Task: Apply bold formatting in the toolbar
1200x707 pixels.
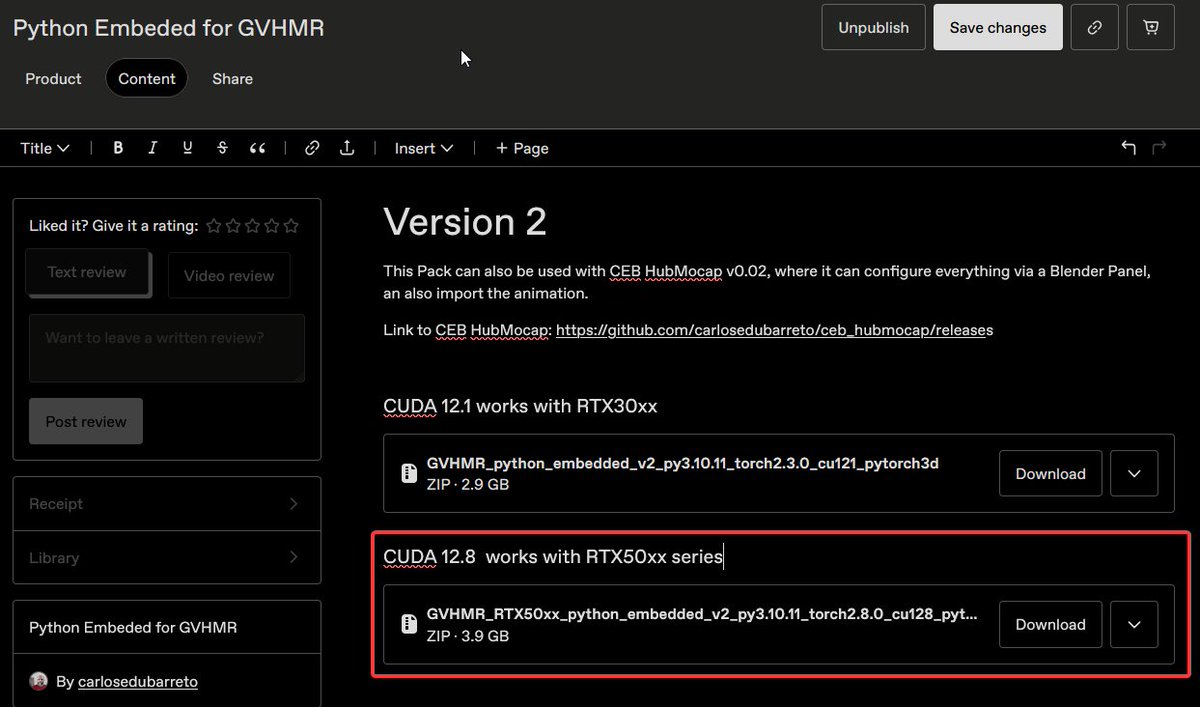Action: 118,148
